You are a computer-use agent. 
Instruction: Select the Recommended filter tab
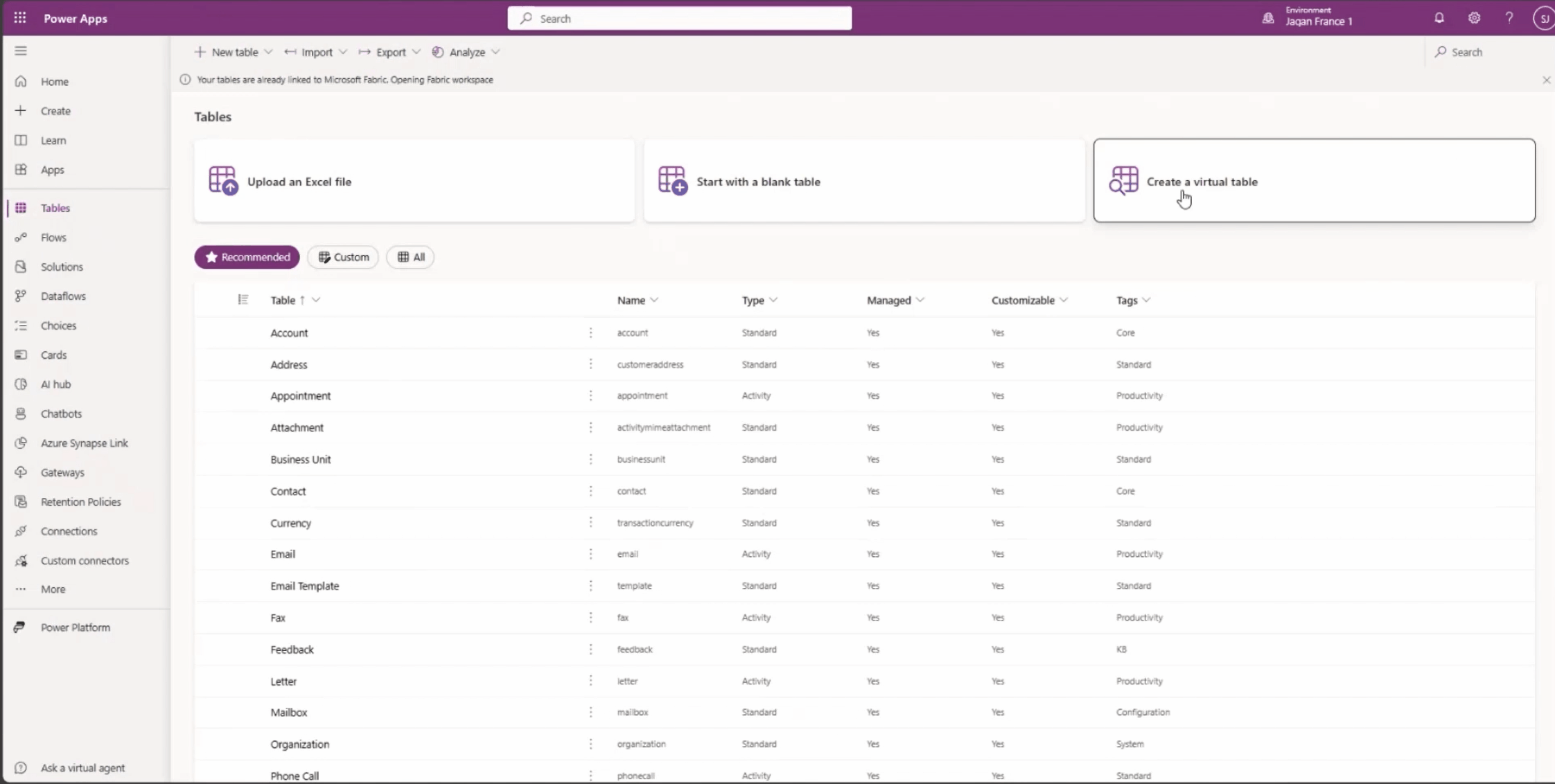(247, 257)
